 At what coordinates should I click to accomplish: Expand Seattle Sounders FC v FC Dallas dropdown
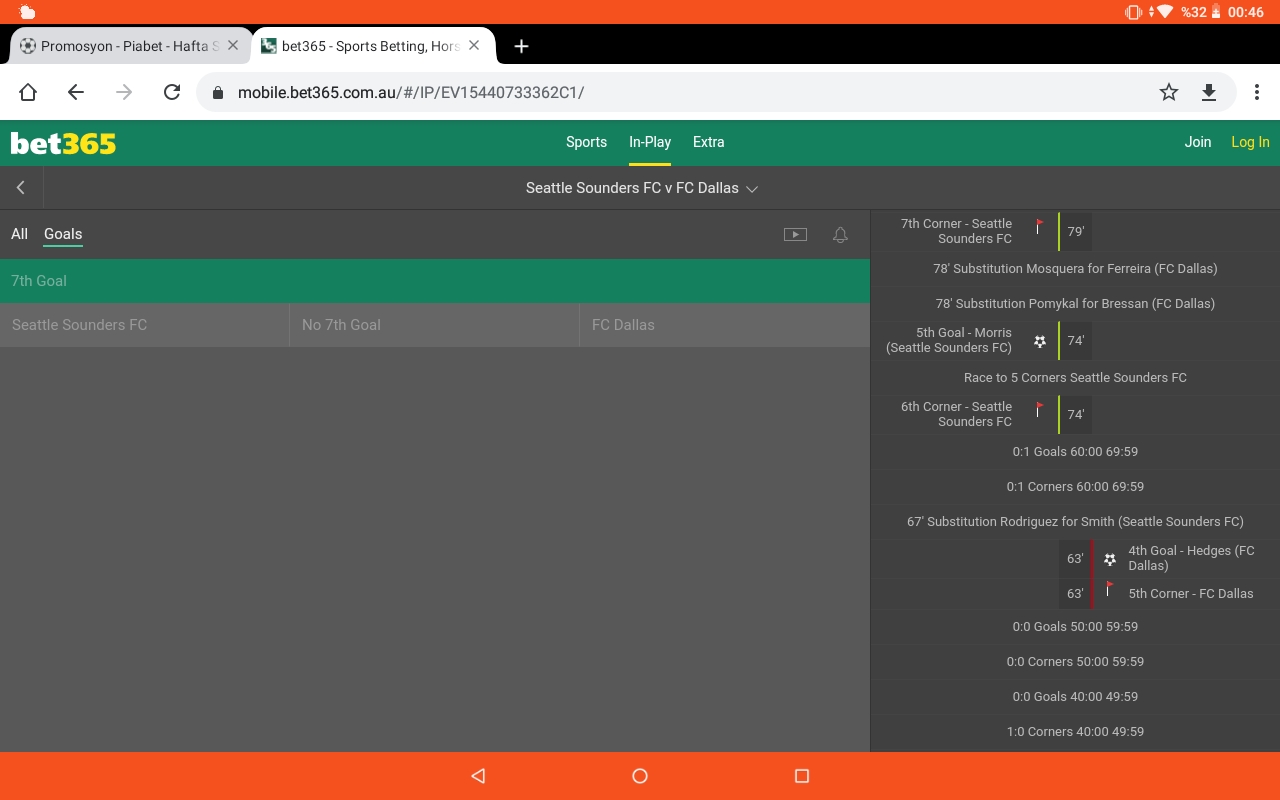642,188
